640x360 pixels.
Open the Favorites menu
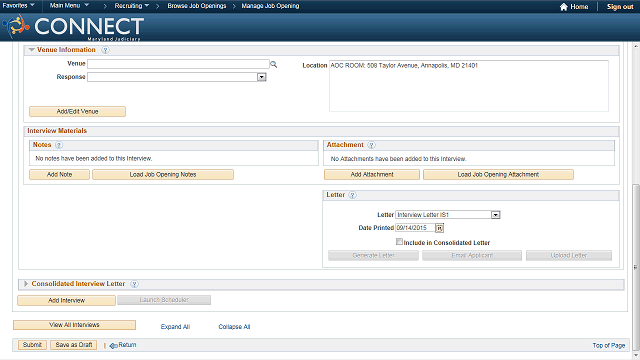[x=18, y=5]
